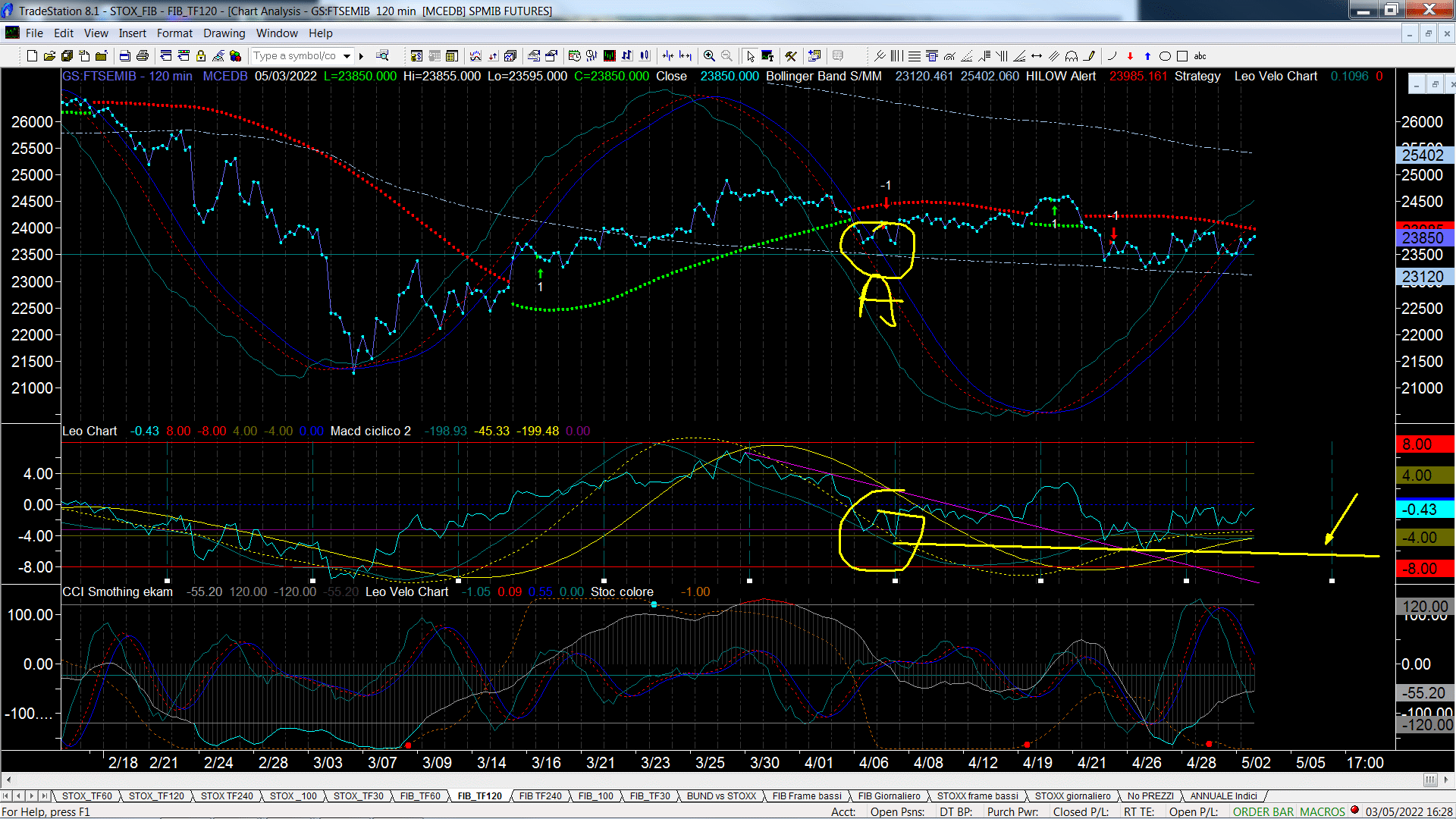Click the colored cubes icon
Image resolution: width=1456 pixels, height=819 pixels.
235,56
